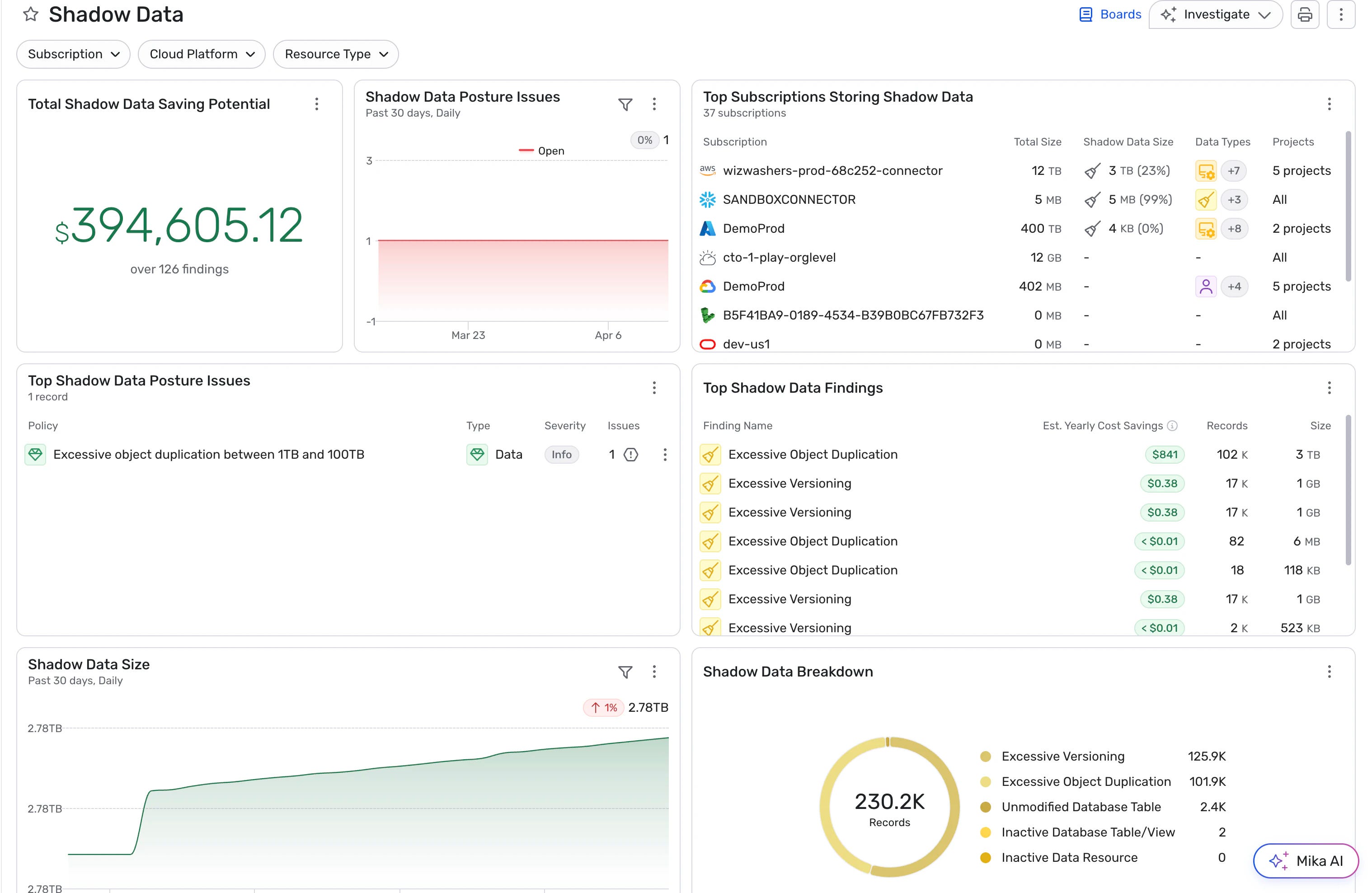Screen dimensions: 1372x893
Task: Open the Investigate dropdown menu
Action: coord(1215,14)
